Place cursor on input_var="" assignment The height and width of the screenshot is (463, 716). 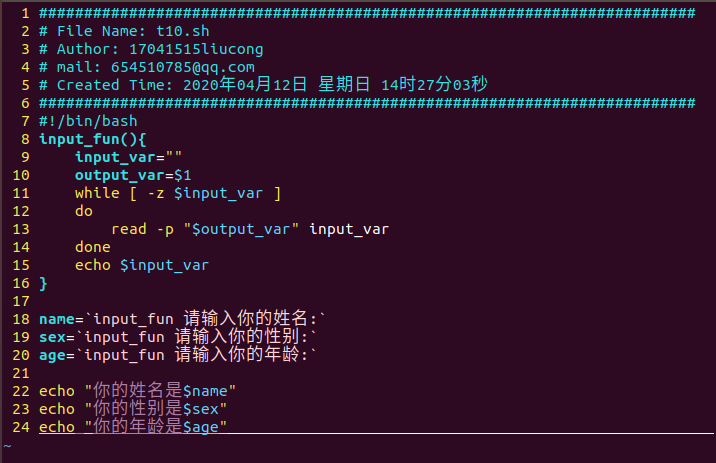point(127,157)
